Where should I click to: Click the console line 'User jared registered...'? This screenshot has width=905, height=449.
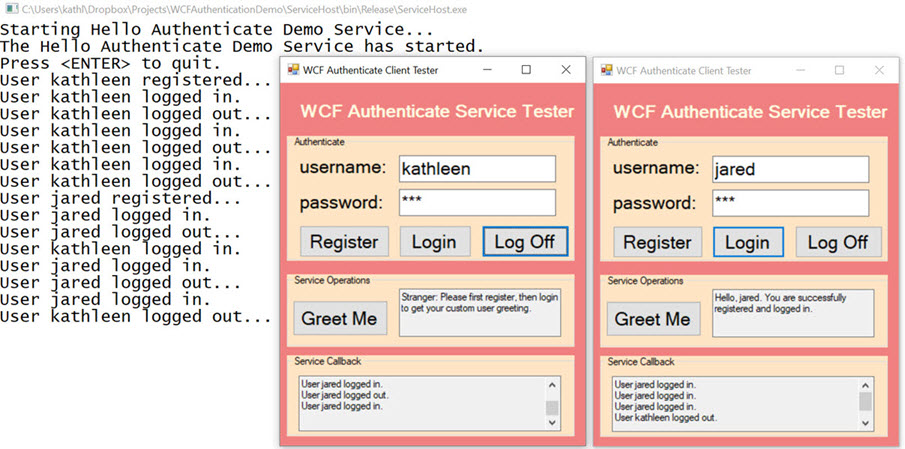121,199
